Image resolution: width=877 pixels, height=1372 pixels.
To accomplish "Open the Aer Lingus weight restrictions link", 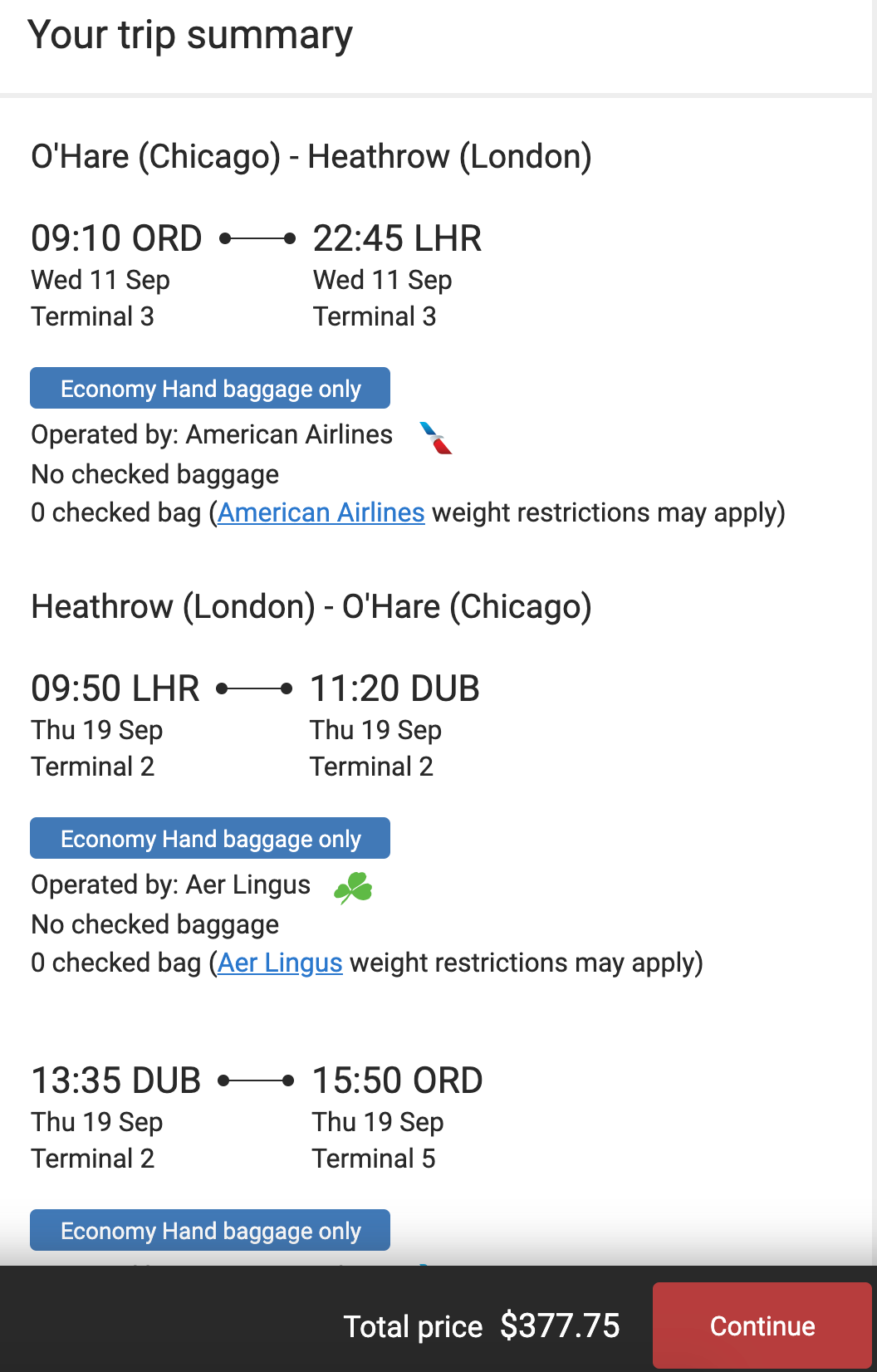I will click(x=280, y=963).
